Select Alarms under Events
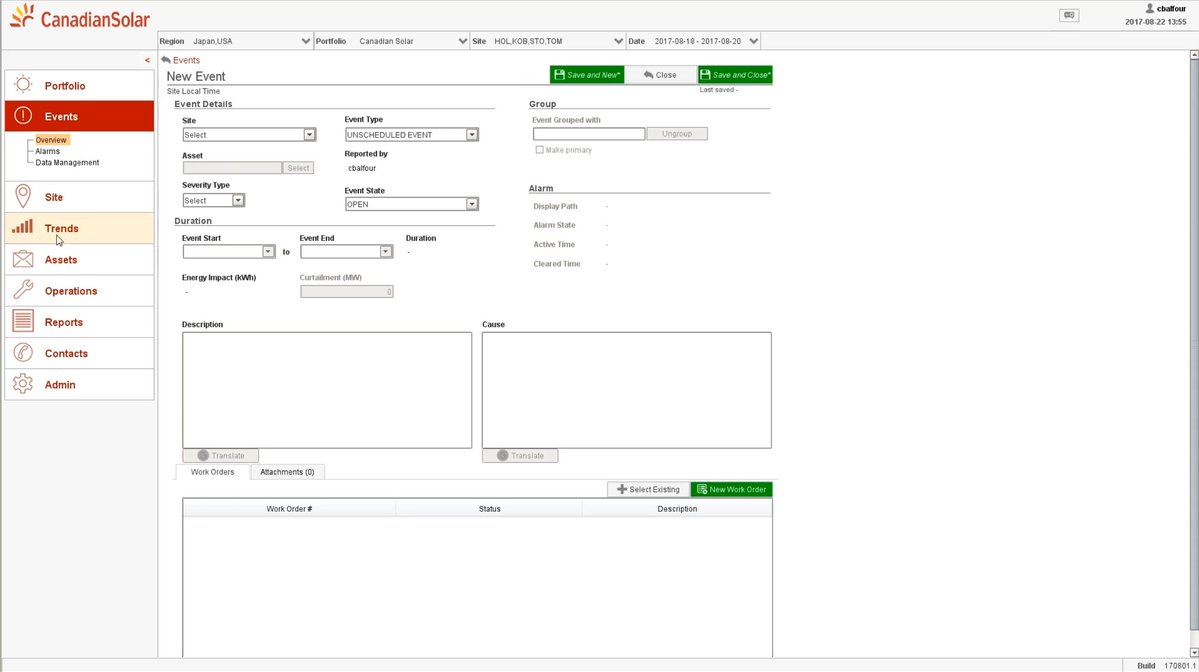Screen dimensions: 1199x672 [47, 151]
